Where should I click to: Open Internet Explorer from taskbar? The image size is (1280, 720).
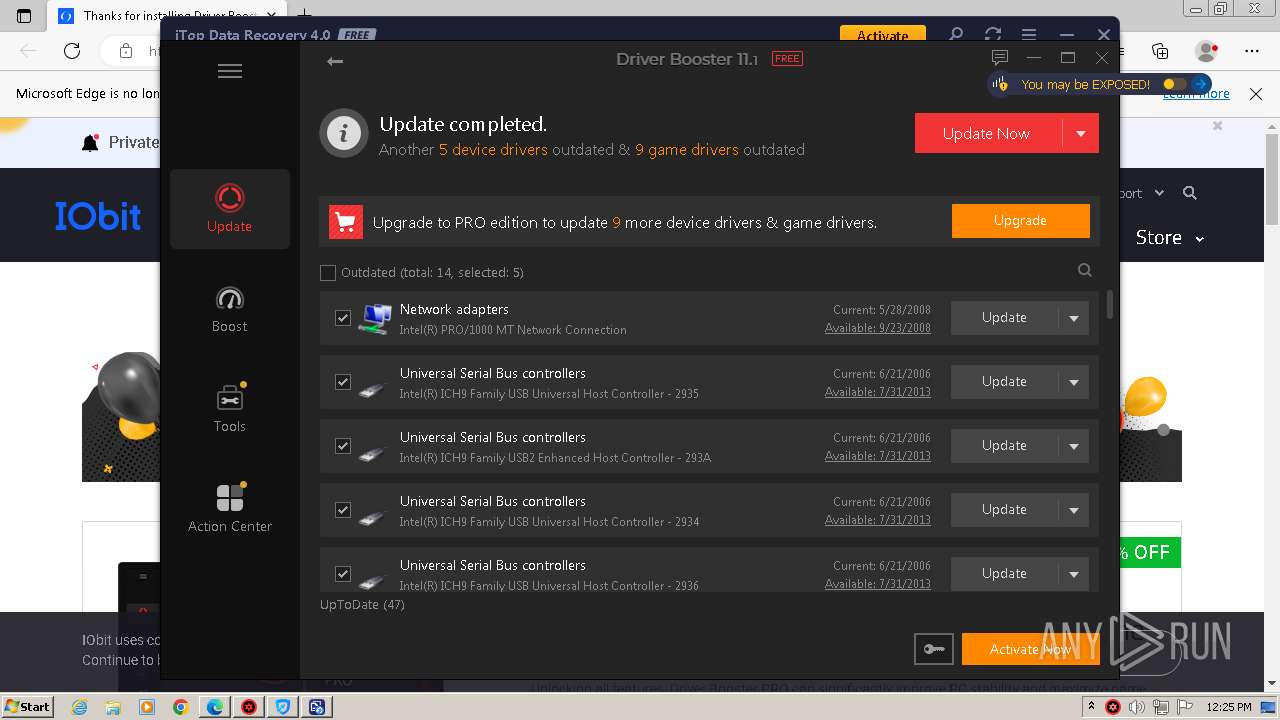(x=79, y=707)
